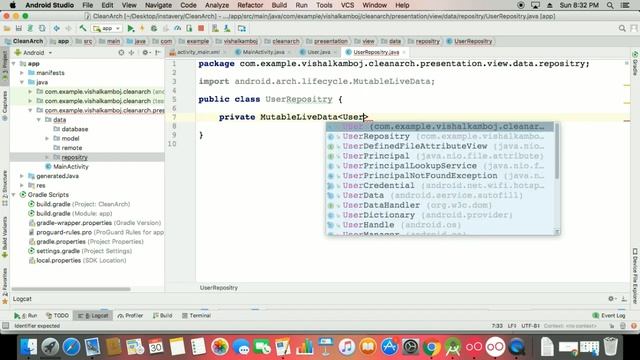Image resolution: width=640 pixels, height=360 pixels.
Task: Click the Debug app bug icon
Action: click(x=154, y=29)
